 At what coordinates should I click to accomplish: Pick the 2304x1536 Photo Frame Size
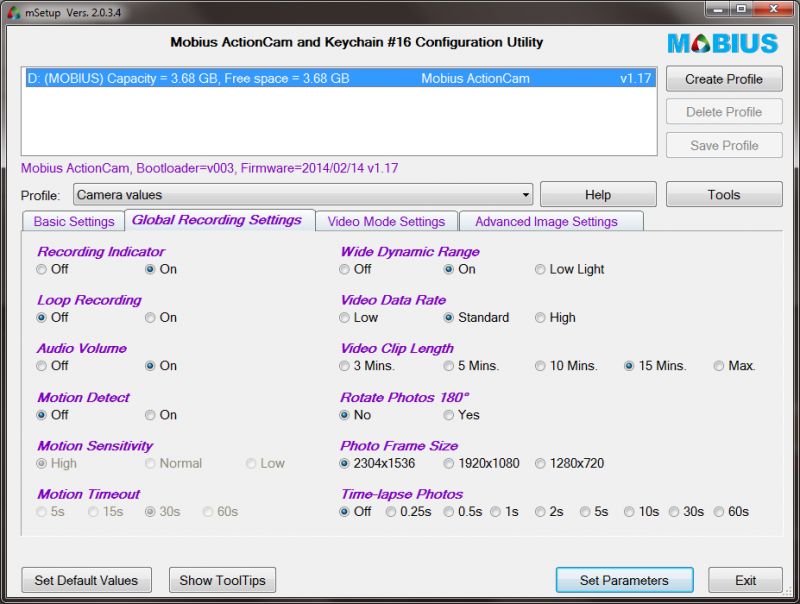tap(378, 463)
